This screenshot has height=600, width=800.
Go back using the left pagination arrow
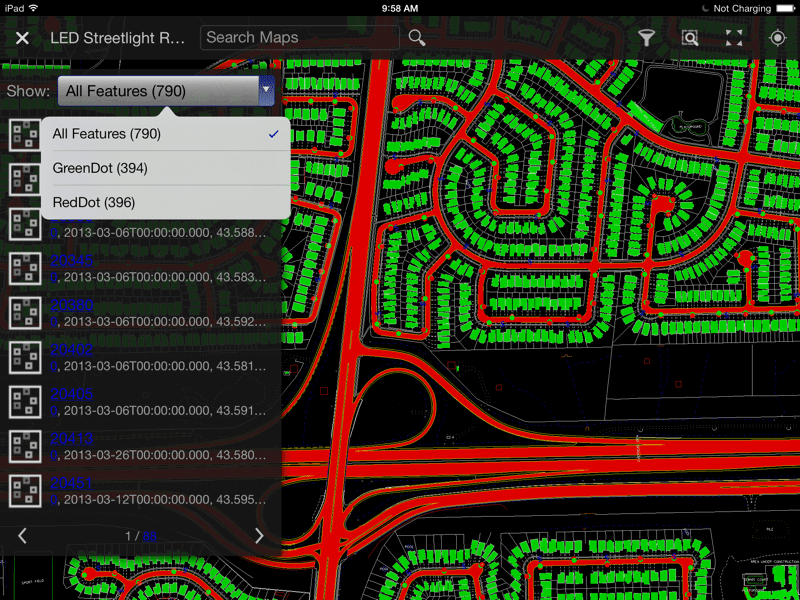tap(22, 535)
